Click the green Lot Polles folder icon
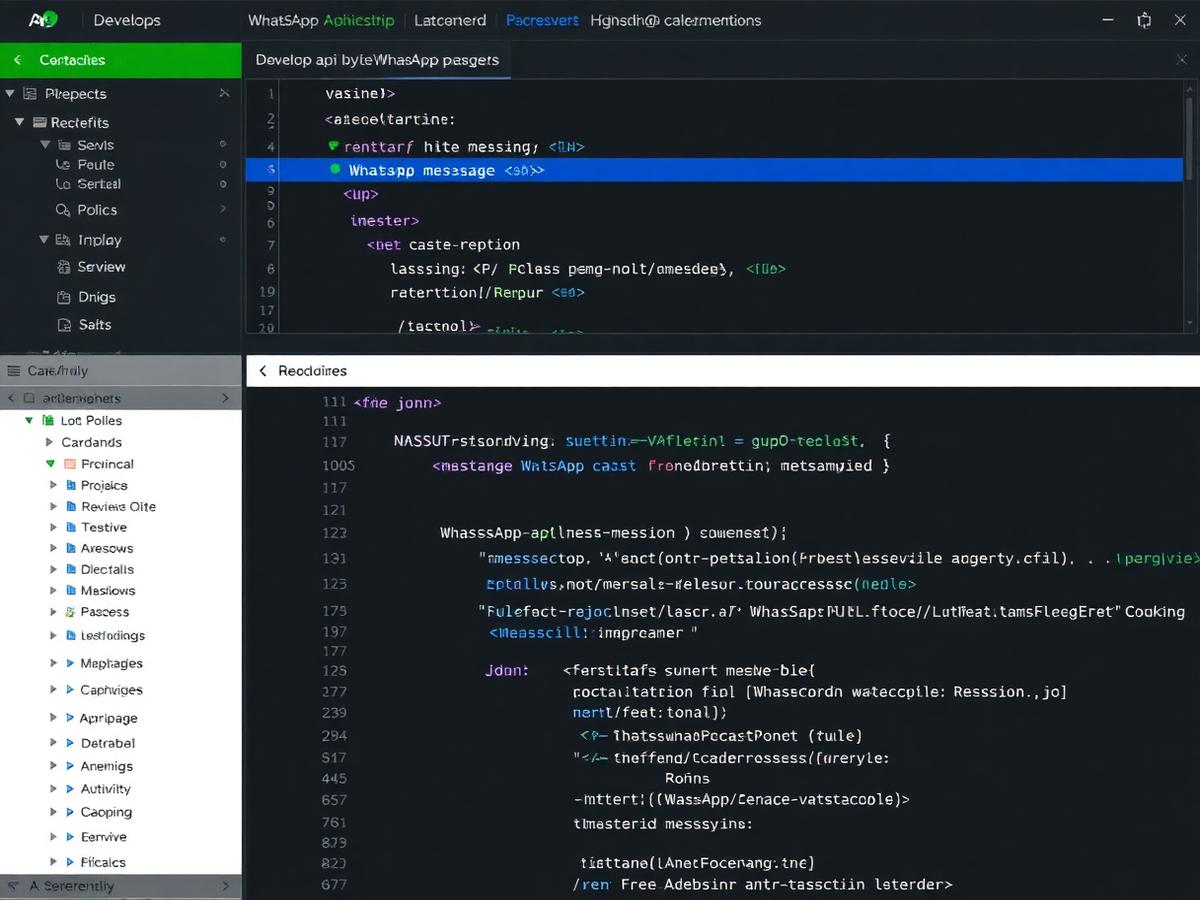Image resolution: width=1200 pixels, height=900 pixels. click(49, 421)
